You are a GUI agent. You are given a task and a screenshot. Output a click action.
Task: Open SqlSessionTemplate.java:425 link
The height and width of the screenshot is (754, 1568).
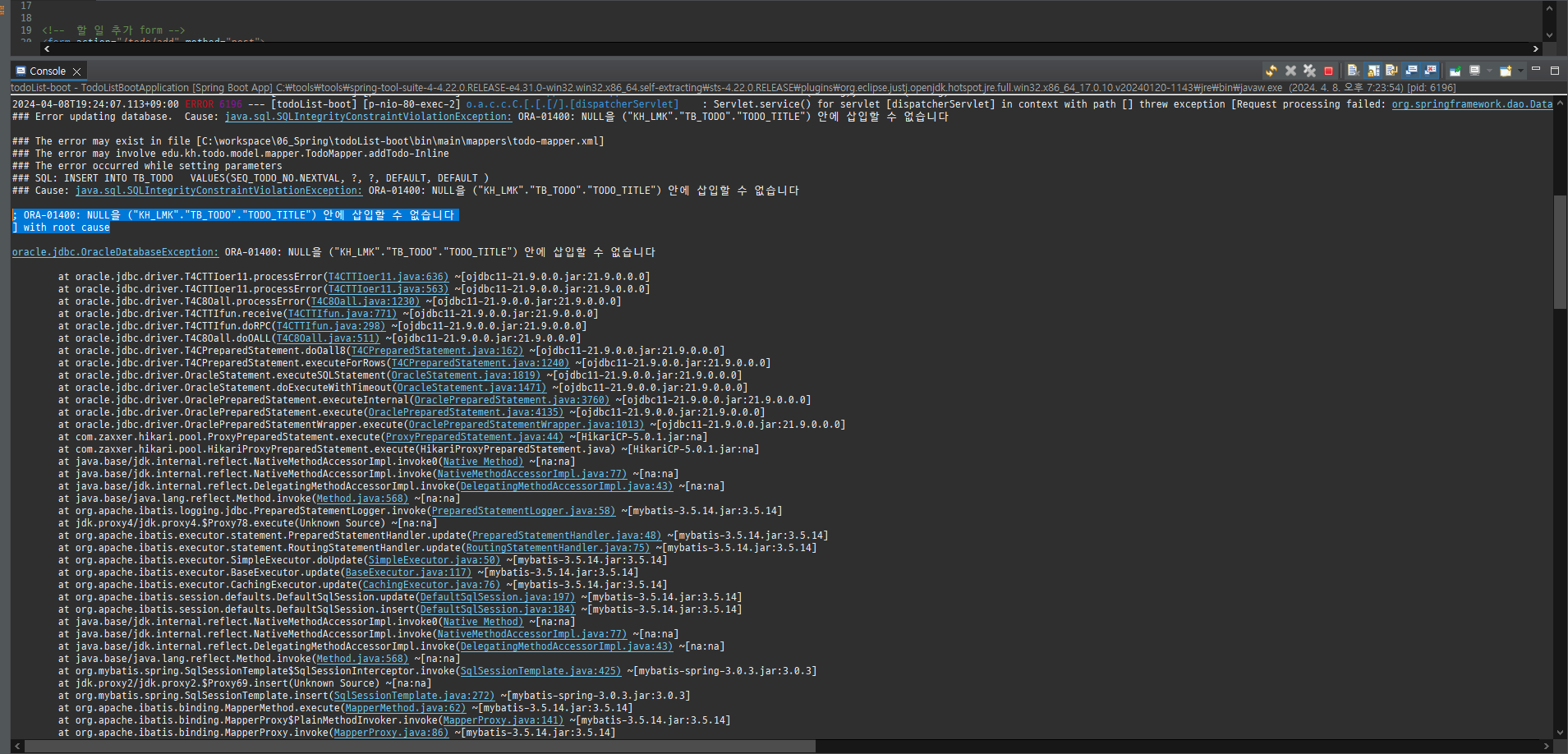pyautogui.click(x=540, y=671)
